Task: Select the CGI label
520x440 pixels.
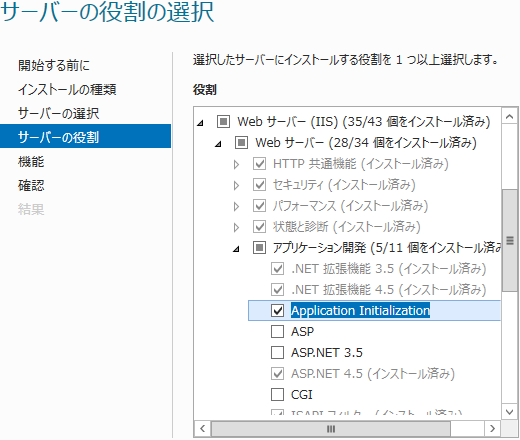Action: click(x=302, y=395)
